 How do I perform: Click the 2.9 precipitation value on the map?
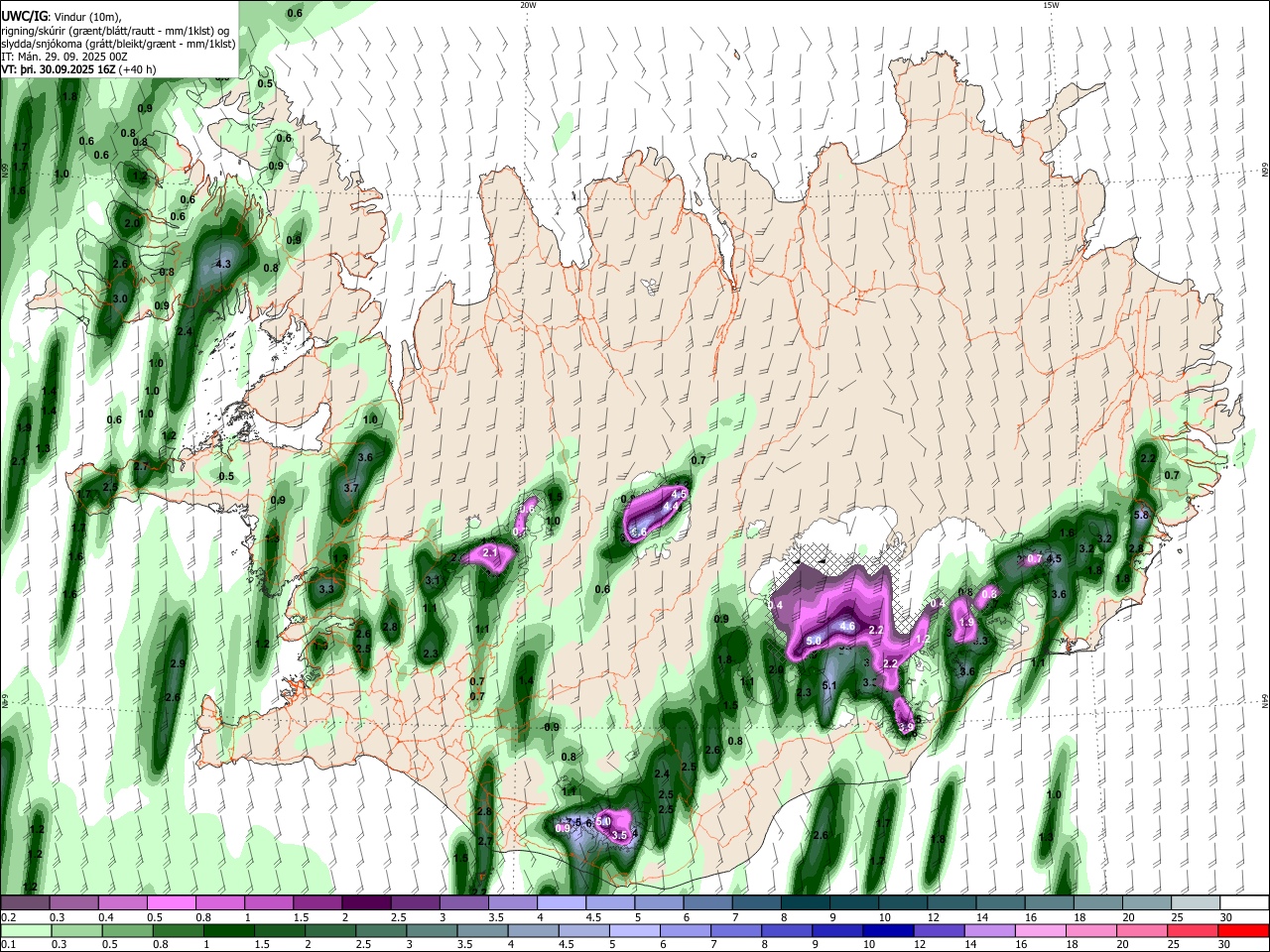tap(178, 663)
